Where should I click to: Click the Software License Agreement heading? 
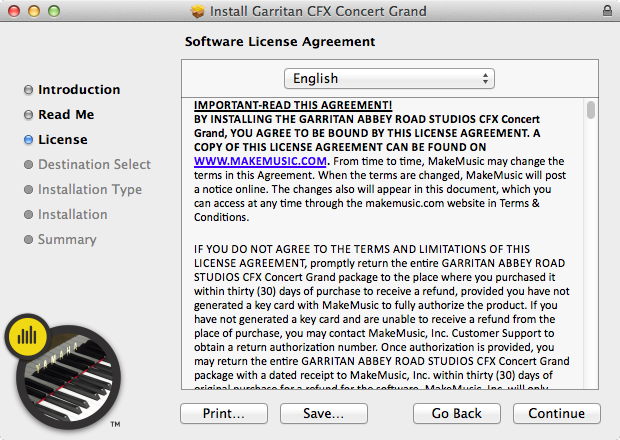(280, 42)
